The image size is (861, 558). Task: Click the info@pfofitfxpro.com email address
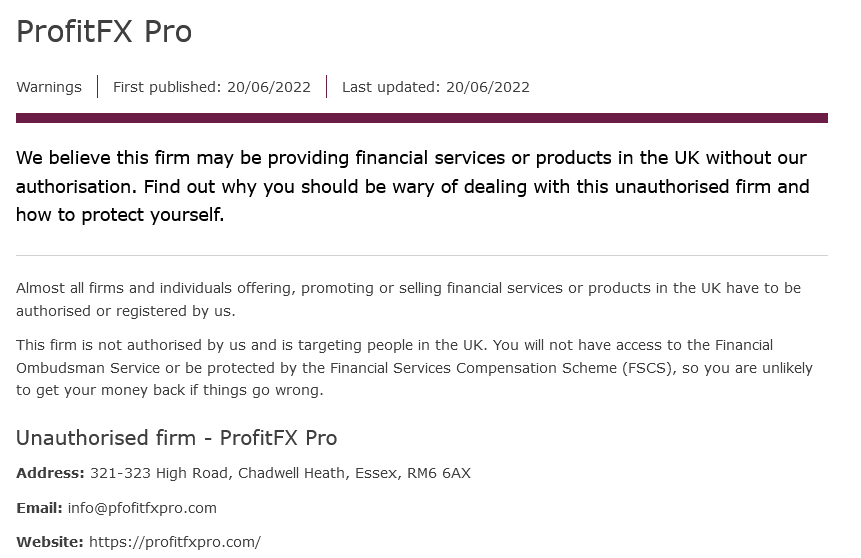(142, 508)
